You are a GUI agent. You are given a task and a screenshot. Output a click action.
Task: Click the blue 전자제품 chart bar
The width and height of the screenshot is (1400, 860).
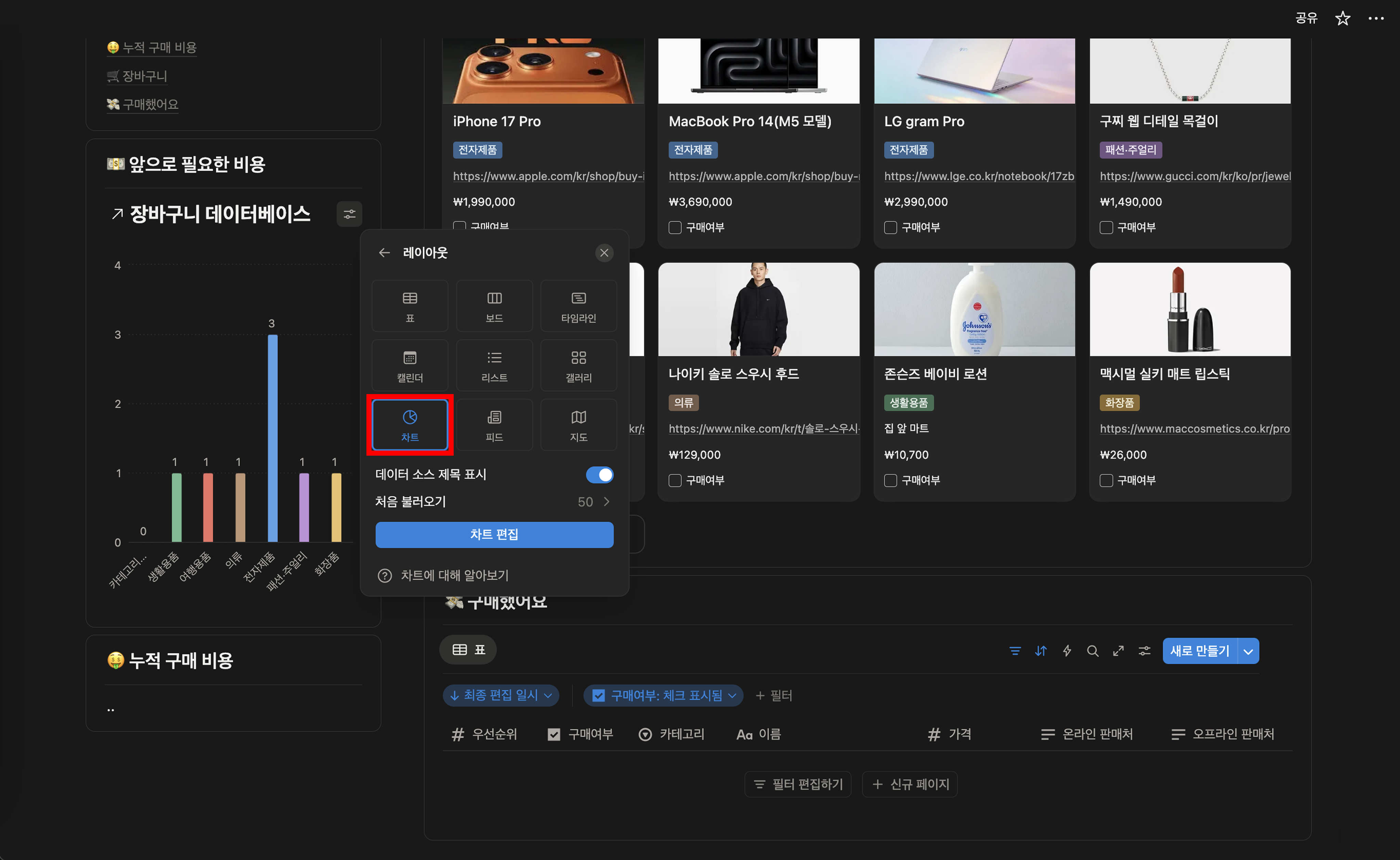click(272, 438)
